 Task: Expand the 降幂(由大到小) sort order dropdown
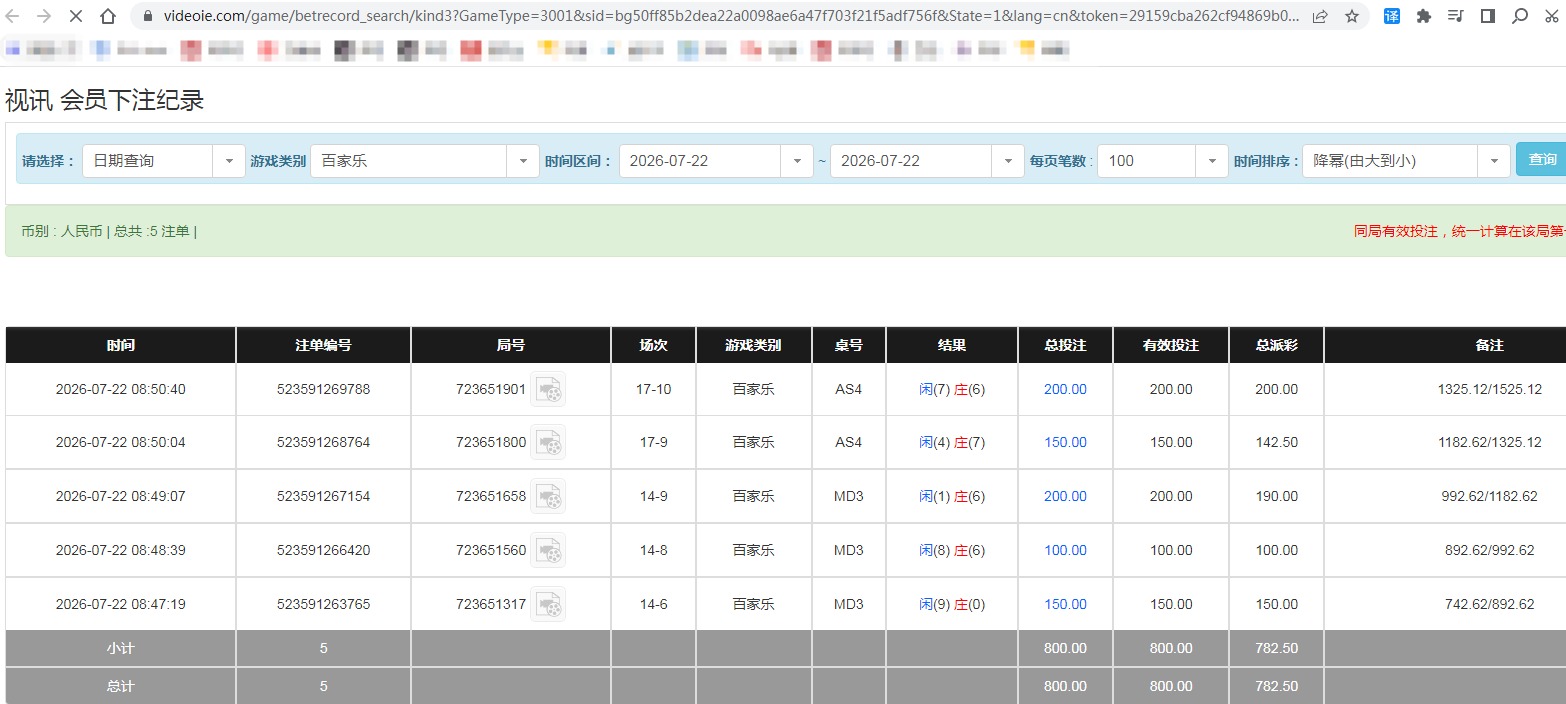pos(1494,160)
